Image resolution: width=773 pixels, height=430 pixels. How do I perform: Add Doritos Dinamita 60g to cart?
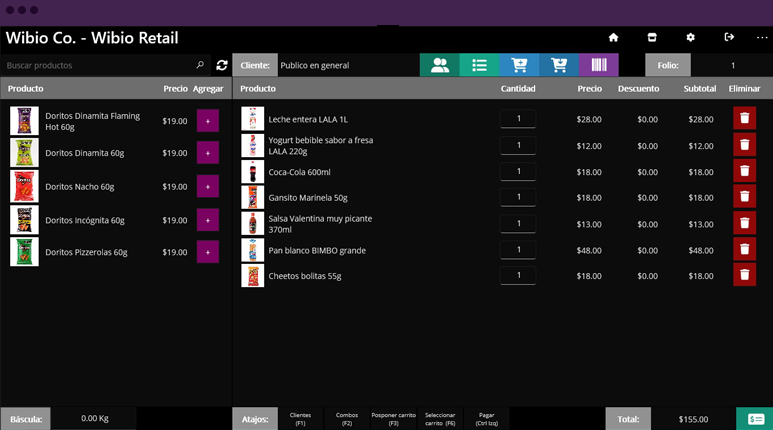coord(208,153)
